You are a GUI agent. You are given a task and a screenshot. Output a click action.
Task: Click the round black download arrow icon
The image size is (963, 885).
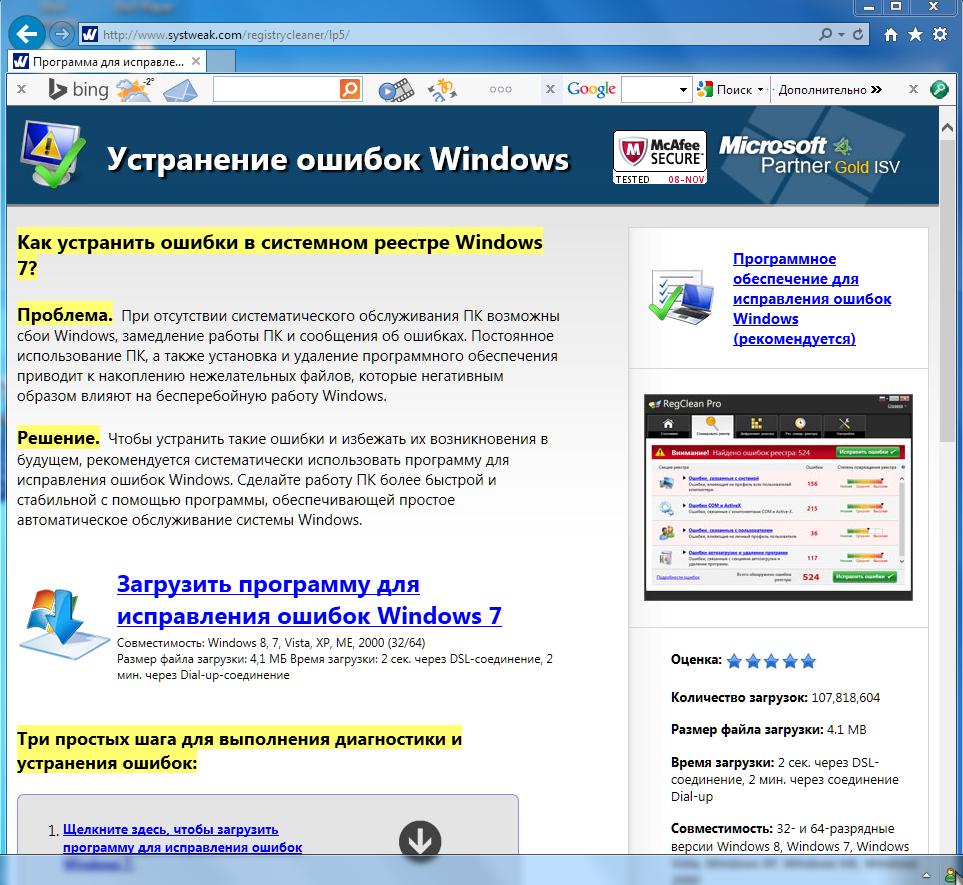tap(420, 840)
